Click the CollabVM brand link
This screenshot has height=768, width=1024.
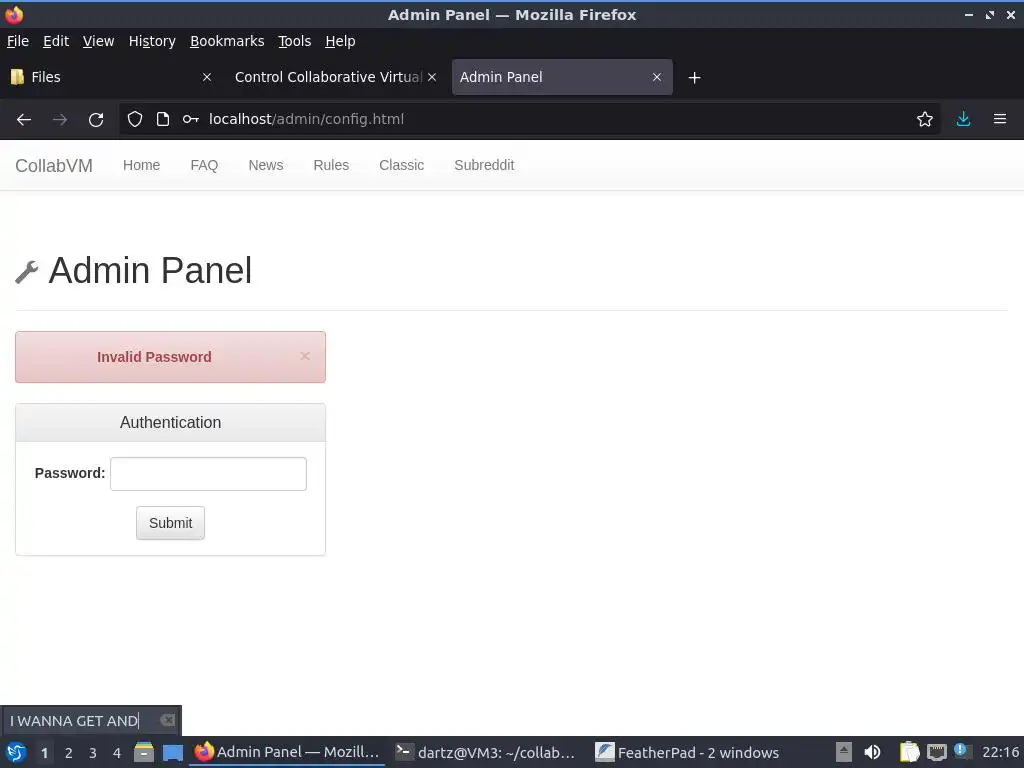click(54, 166)
